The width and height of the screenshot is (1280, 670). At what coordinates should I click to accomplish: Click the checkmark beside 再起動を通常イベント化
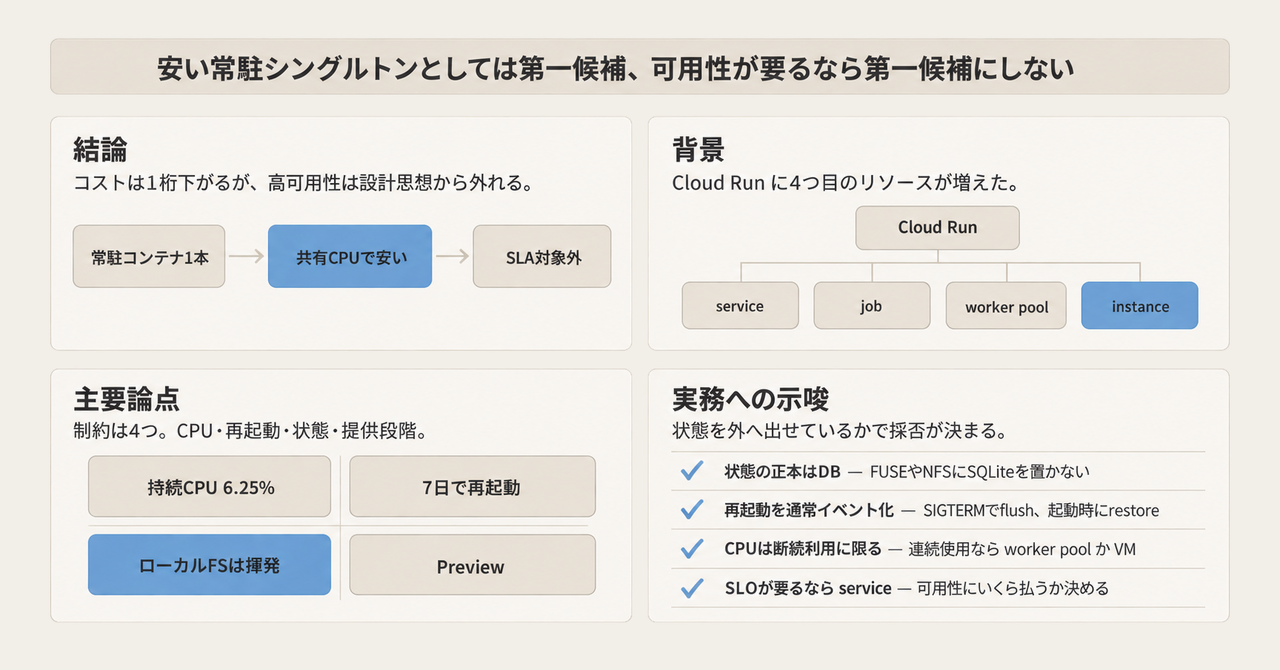pos(690,510)
